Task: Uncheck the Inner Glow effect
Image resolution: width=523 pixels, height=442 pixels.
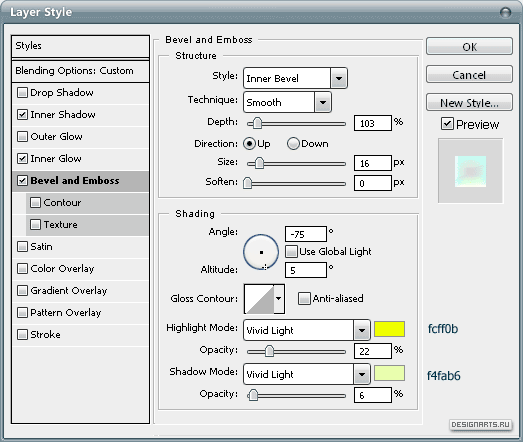Action: click(x=22, y=158)
